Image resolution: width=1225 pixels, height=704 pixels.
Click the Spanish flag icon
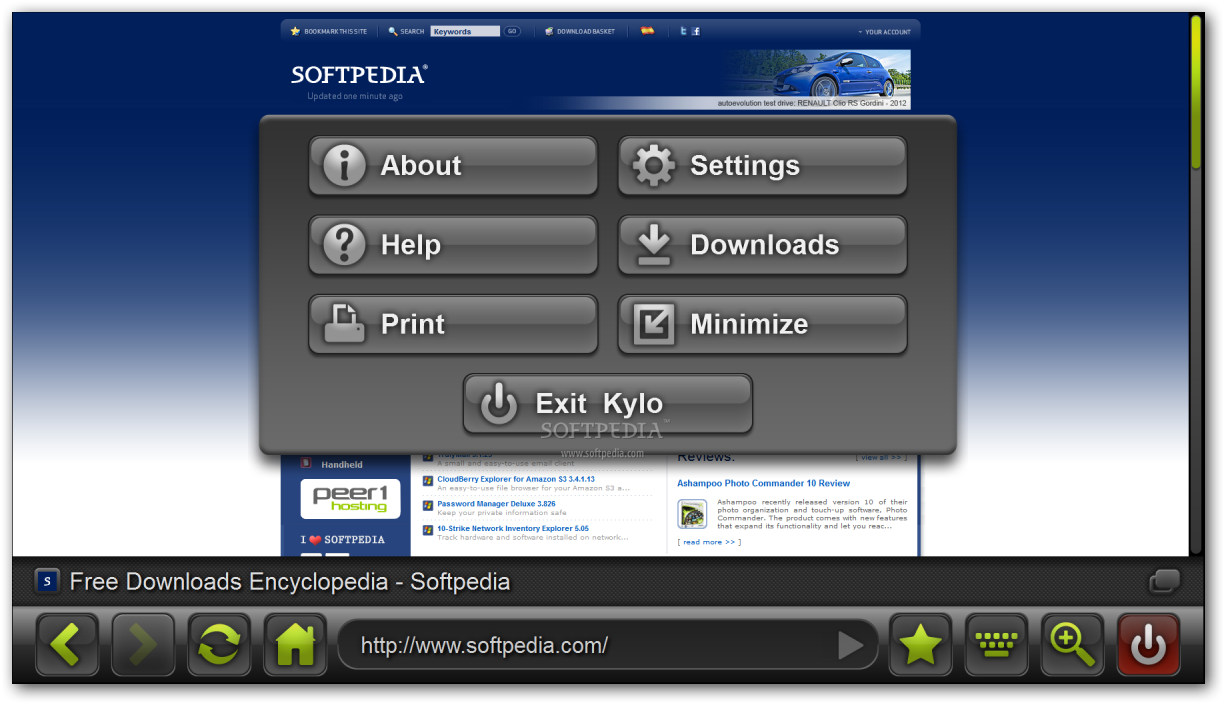[x=647, y=31]
